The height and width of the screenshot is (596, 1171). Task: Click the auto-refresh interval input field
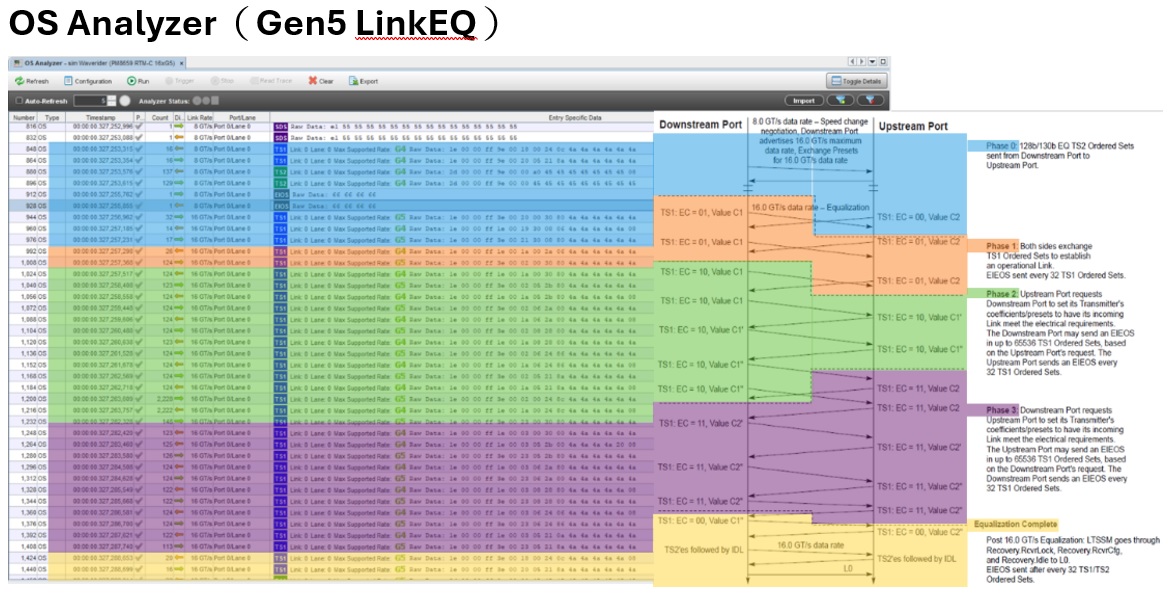[90, 101]
